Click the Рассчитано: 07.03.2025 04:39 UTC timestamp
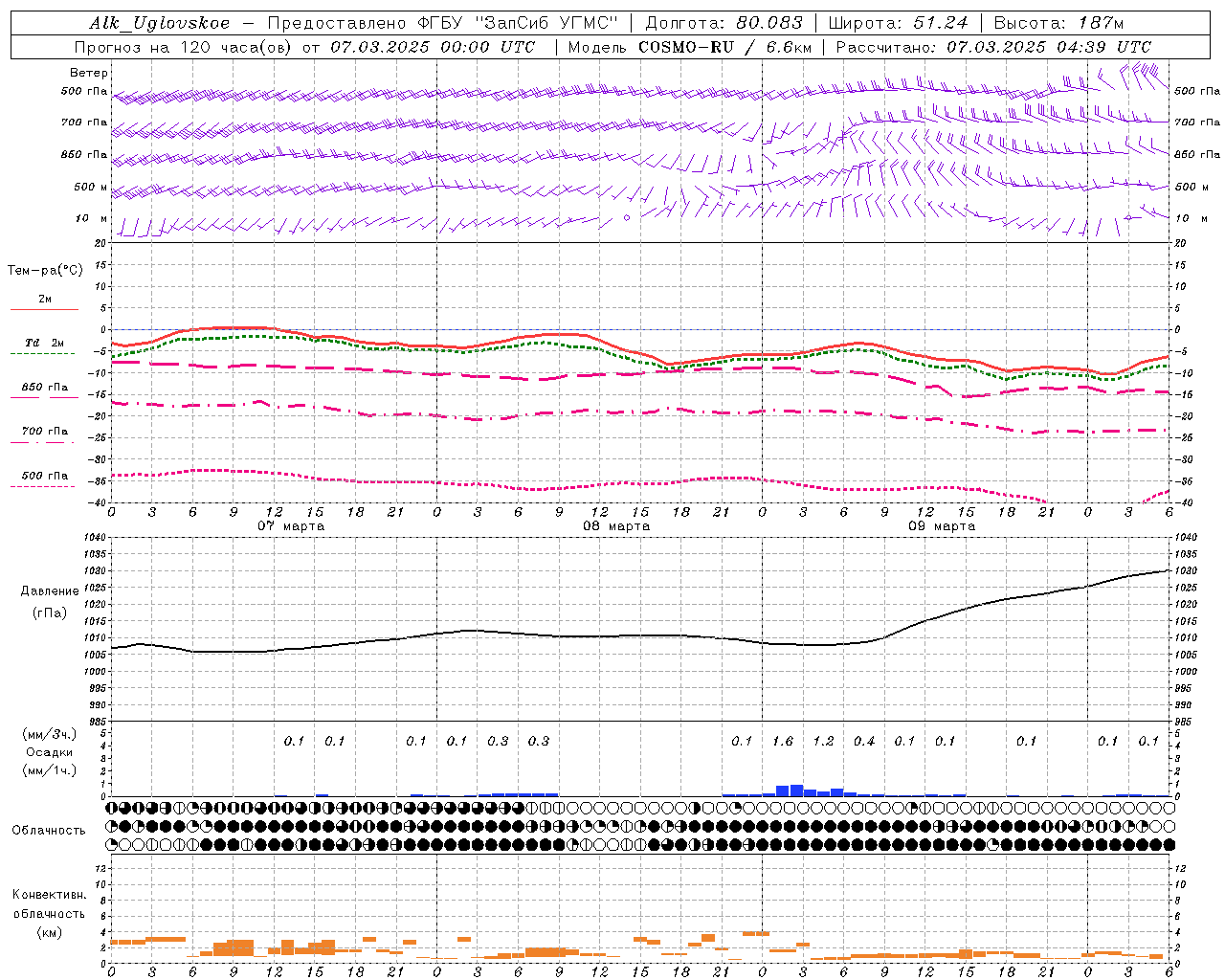Screen dimensions: 1225x980 [993, 47]
